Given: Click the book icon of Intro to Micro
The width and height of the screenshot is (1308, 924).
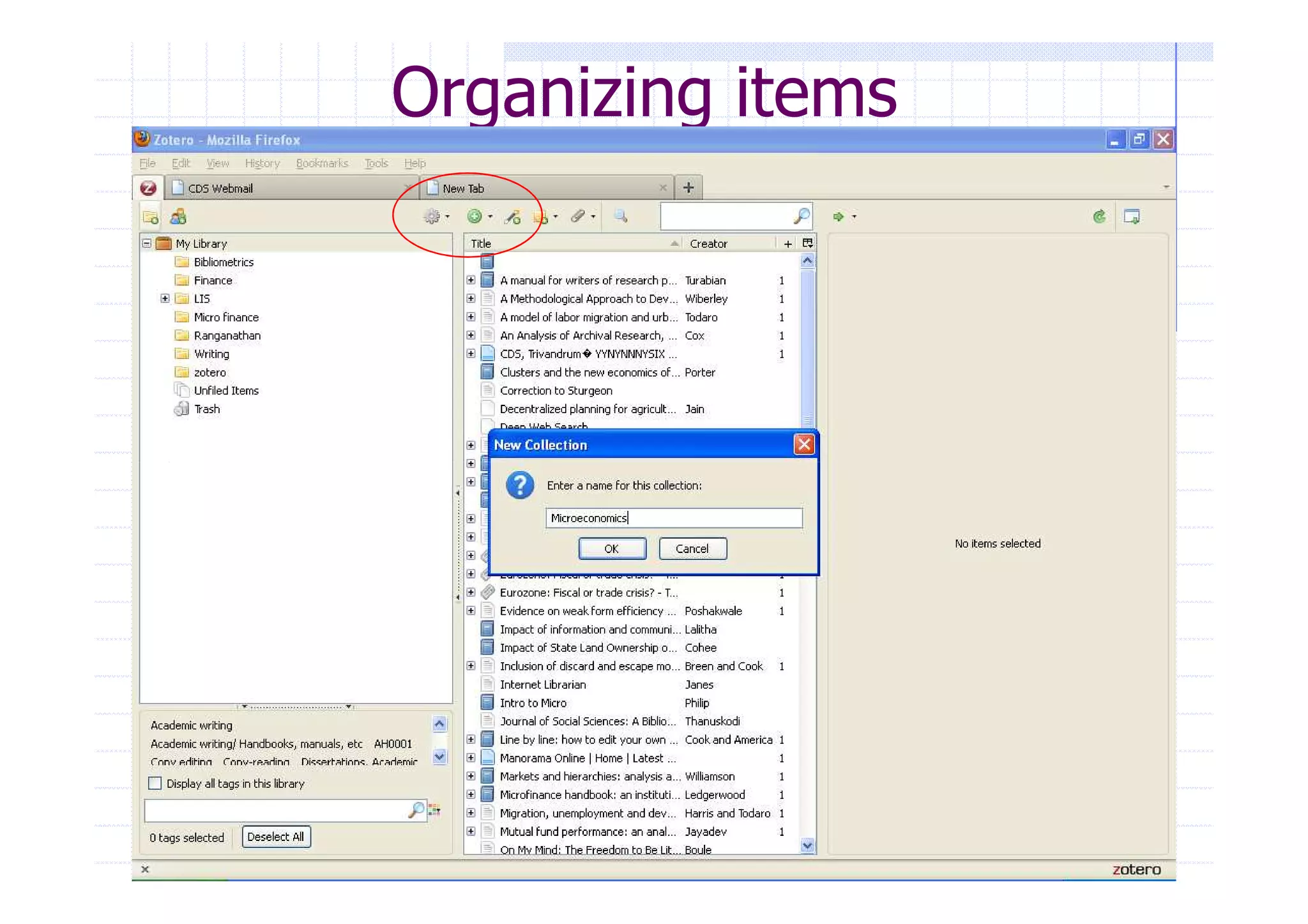Looking at the screenshot, I should click(487, 702).
